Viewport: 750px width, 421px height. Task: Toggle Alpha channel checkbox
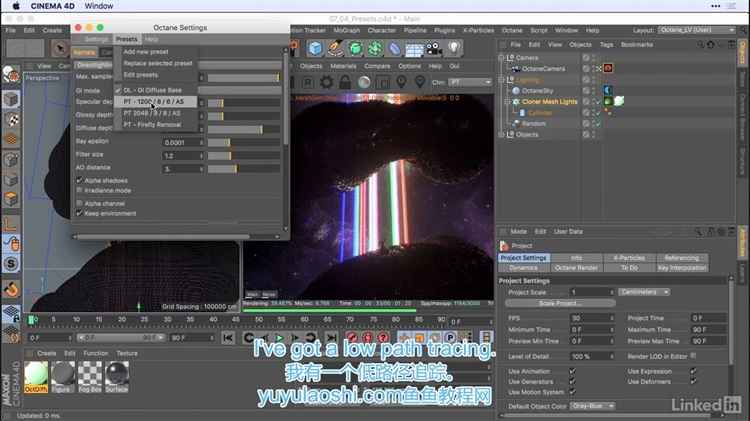(79, 203)
